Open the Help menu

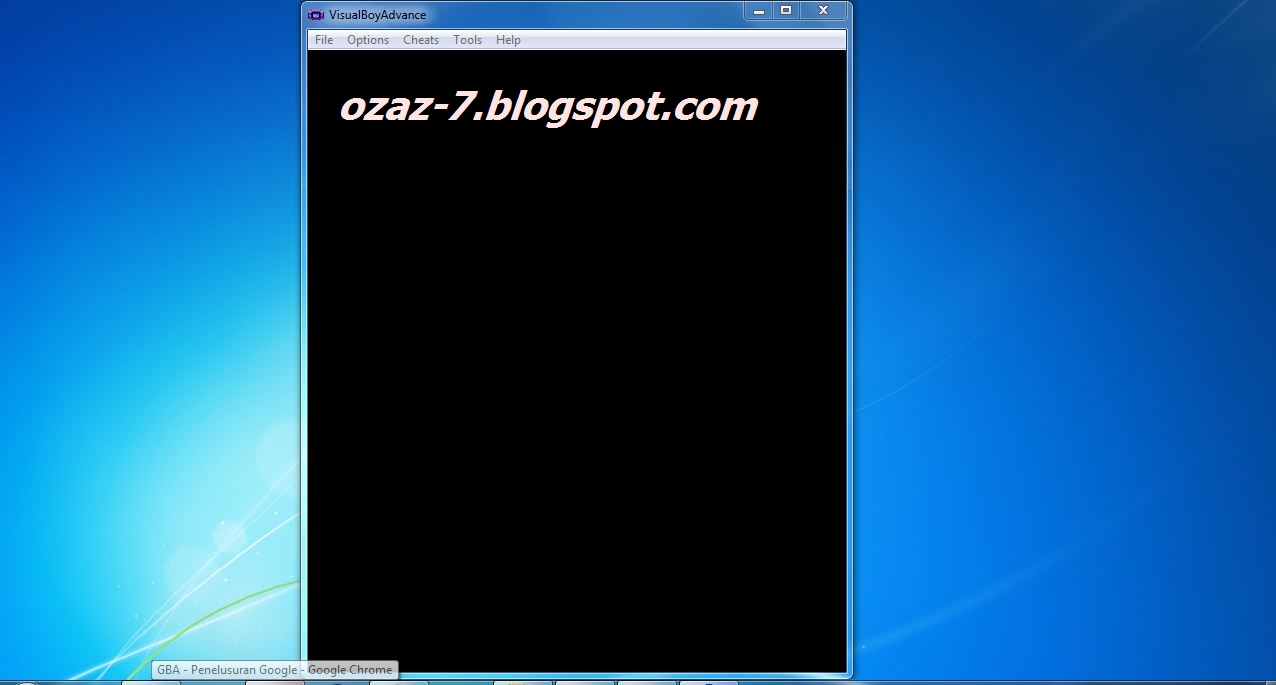pos(508,39)
